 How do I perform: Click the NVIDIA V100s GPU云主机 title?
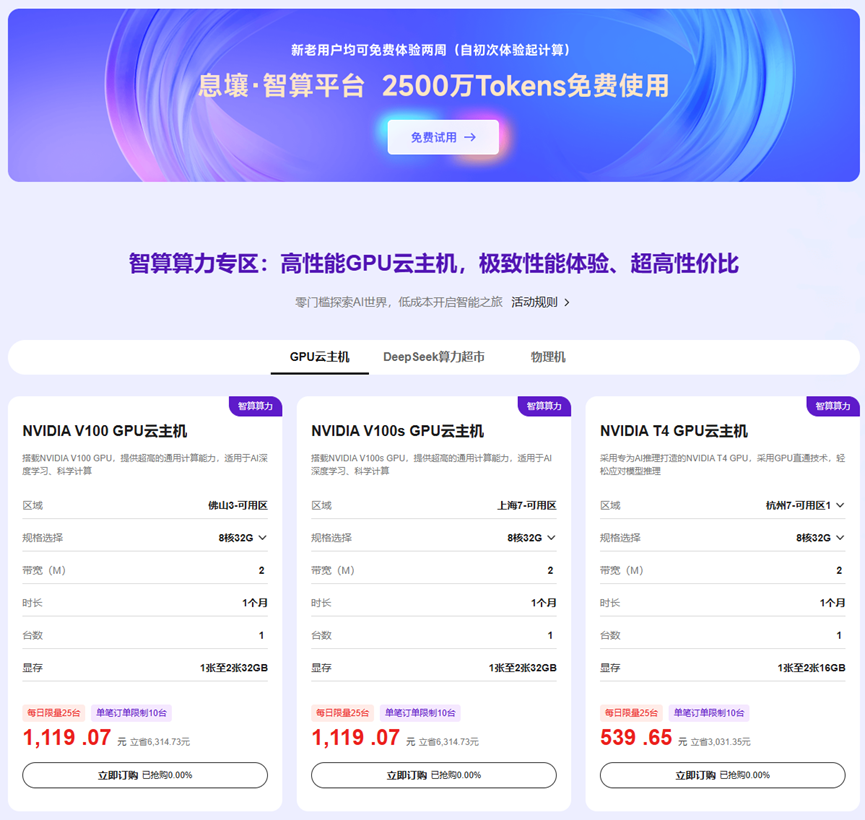(397, 431)
